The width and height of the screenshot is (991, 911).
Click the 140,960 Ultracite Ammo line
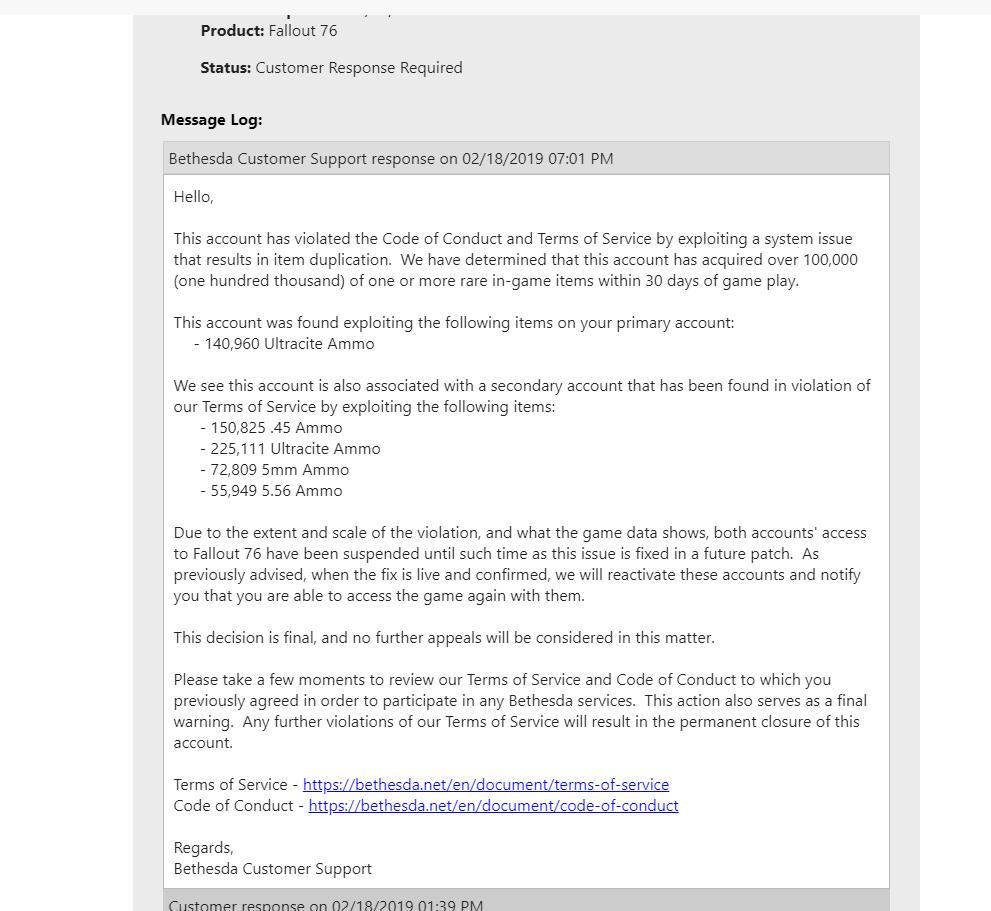tap(289, 344)
